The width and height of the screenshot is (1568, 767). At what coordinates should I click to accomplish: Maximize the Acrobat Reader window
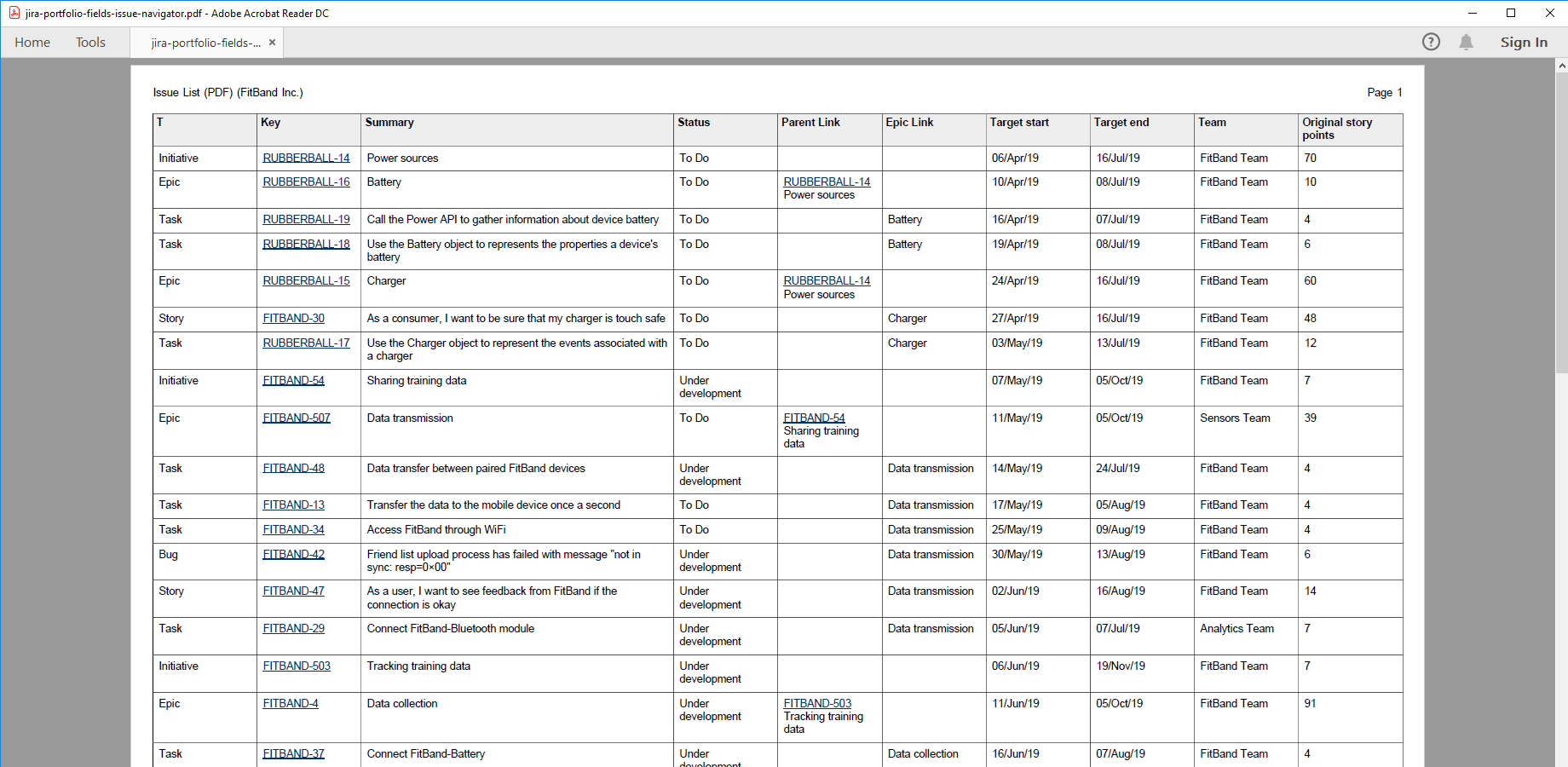(x=1511, y=13)
